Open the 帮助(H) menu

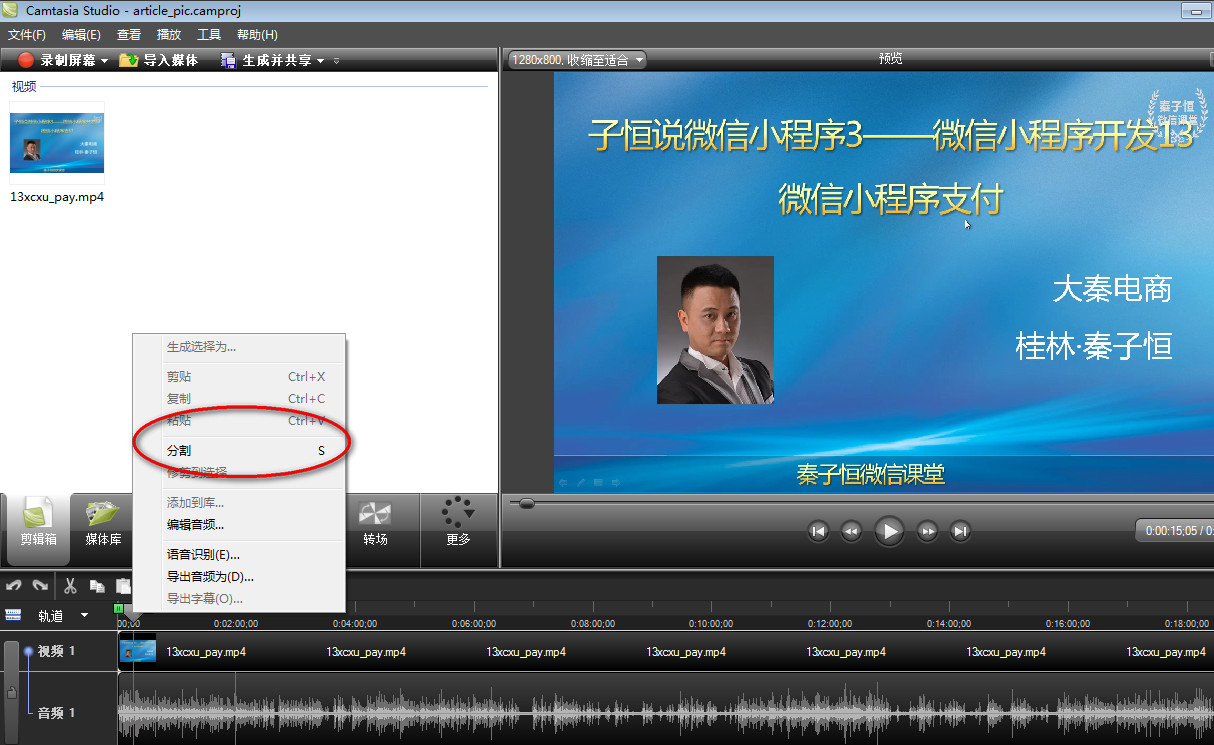257,34
